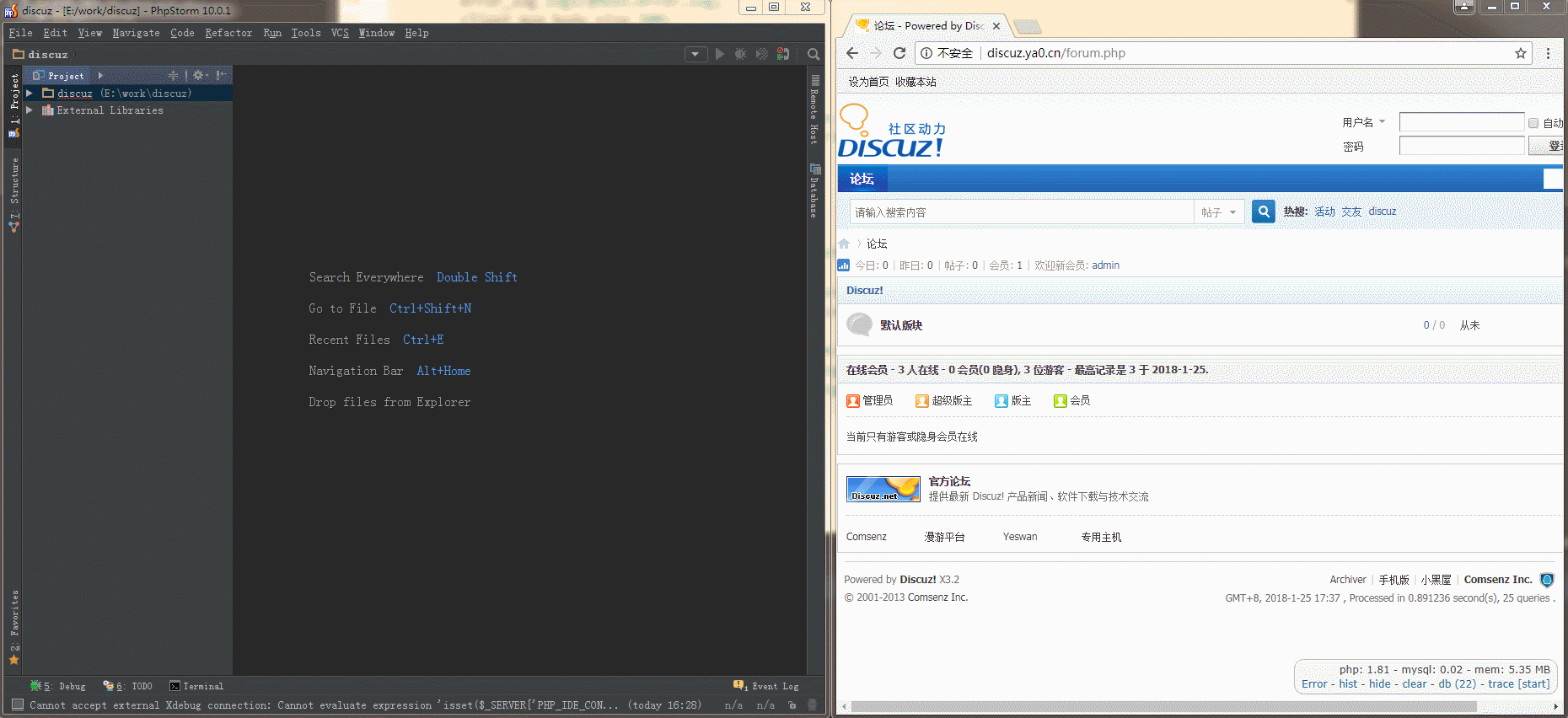Click the browser back arrow
Screen dimensions: 1568x718
click(x=852, y=53)
